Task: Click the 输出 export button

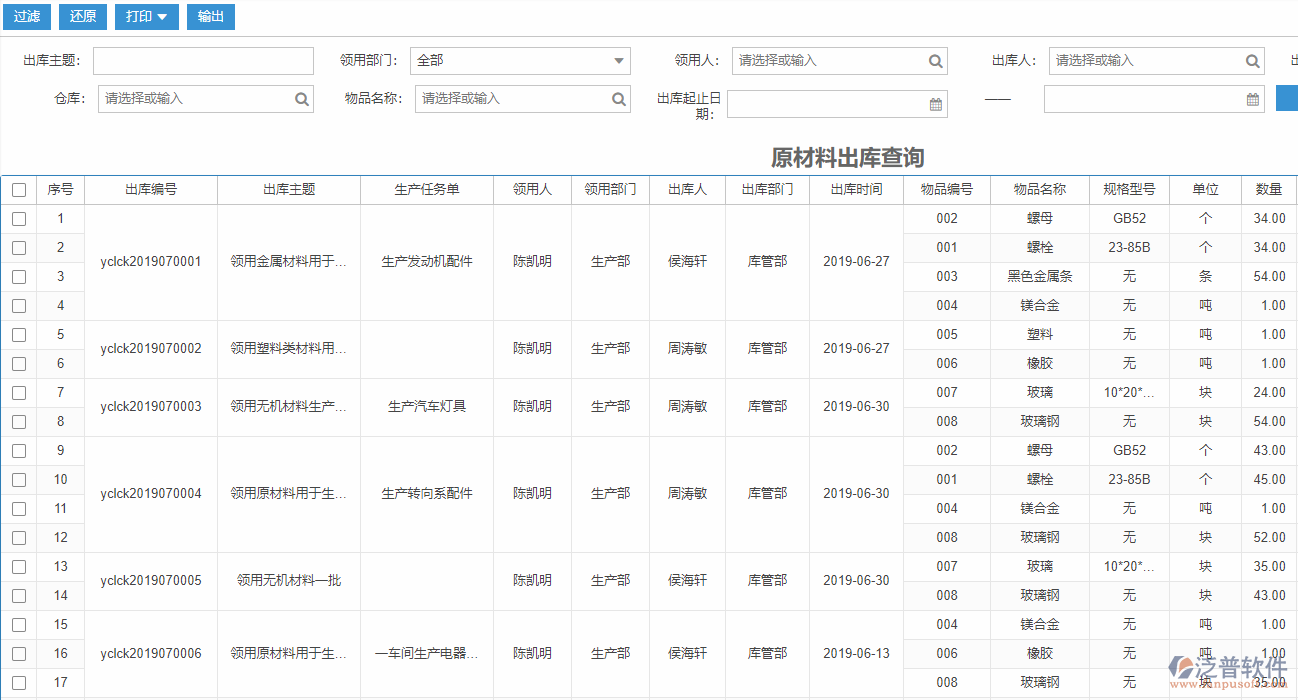Action: 210,16
